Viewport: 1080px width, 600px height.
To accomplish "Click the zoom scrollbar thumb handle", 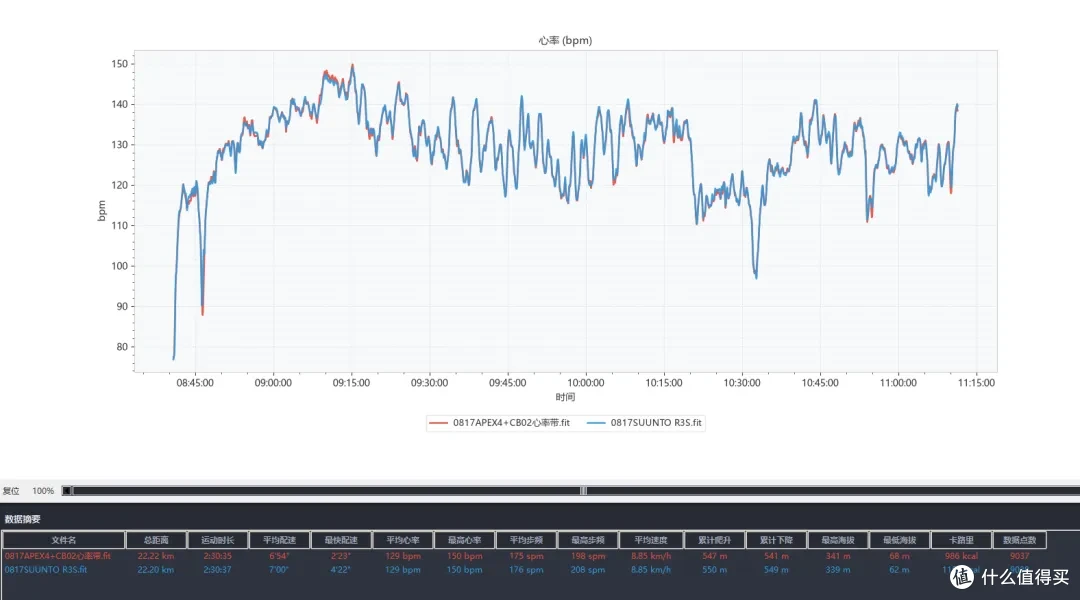I will pyautogui.click(x=583, y=491).
